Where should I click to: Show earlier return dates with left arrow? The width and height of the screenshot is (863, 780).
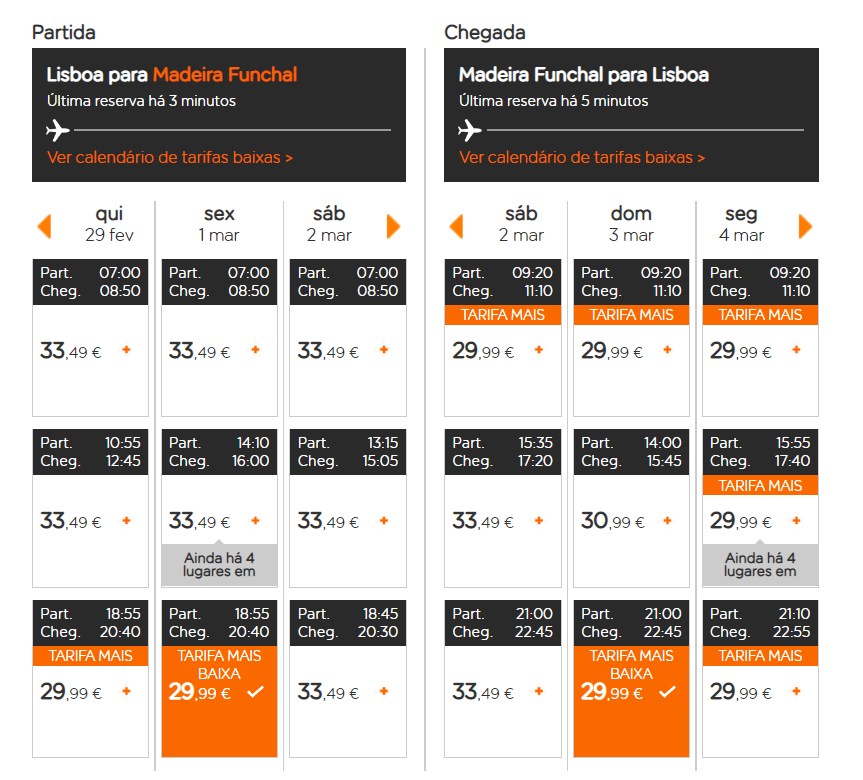click(456, 226)
